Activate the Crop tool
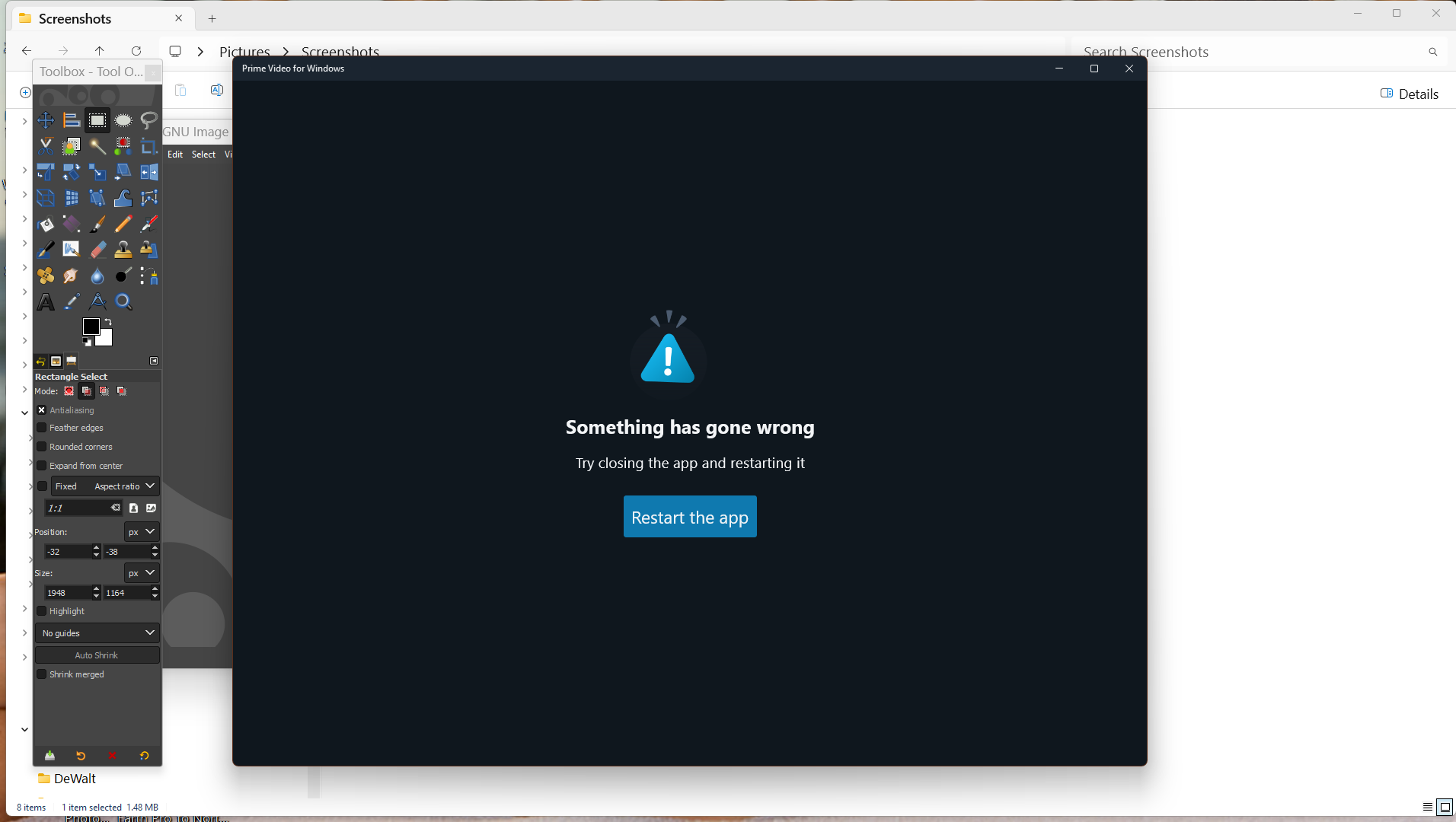Viewport: 1456px width, 822px height. [148, 146]
